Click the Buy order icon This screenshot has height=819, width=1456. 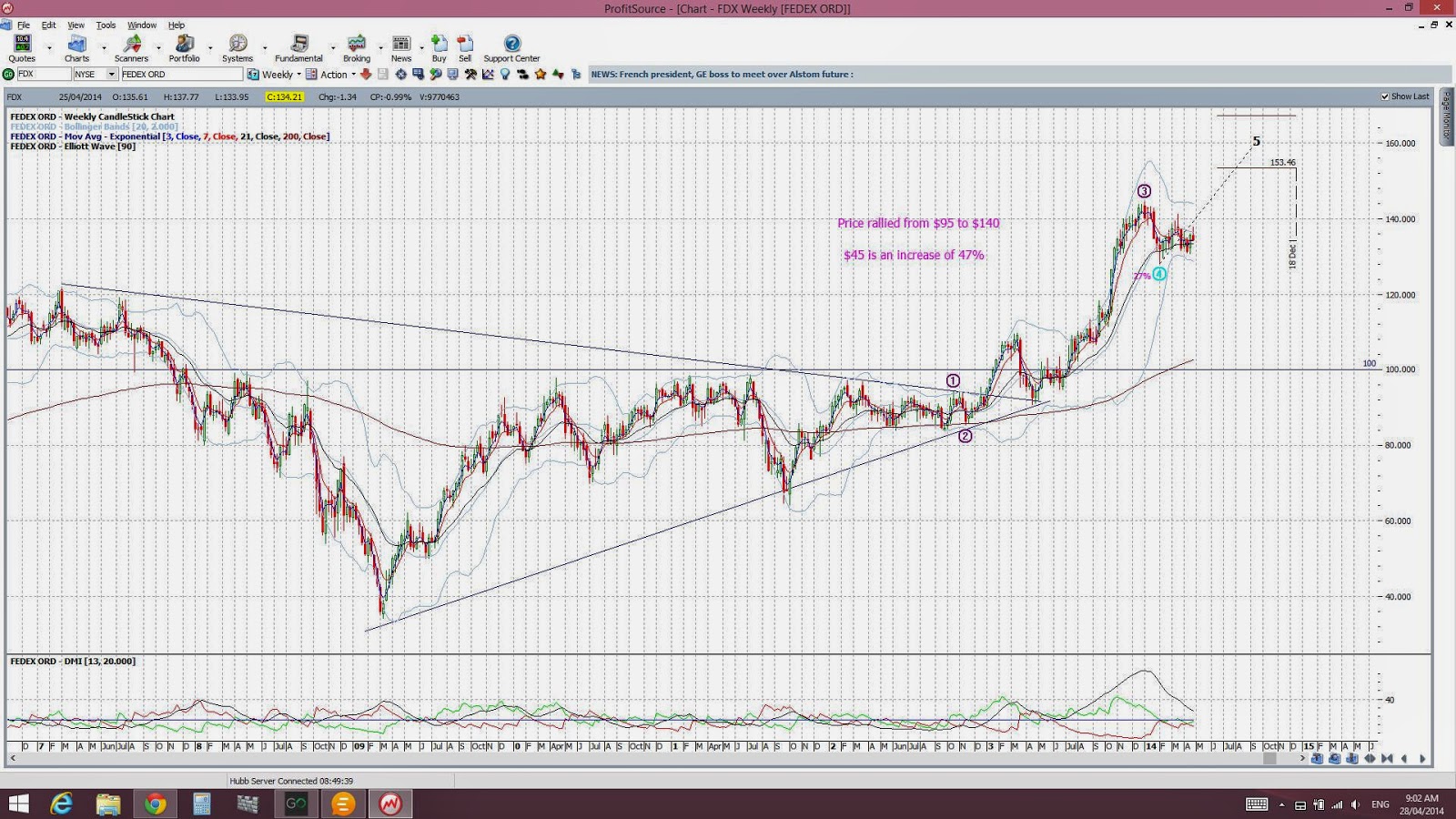(x=439, y=48)
